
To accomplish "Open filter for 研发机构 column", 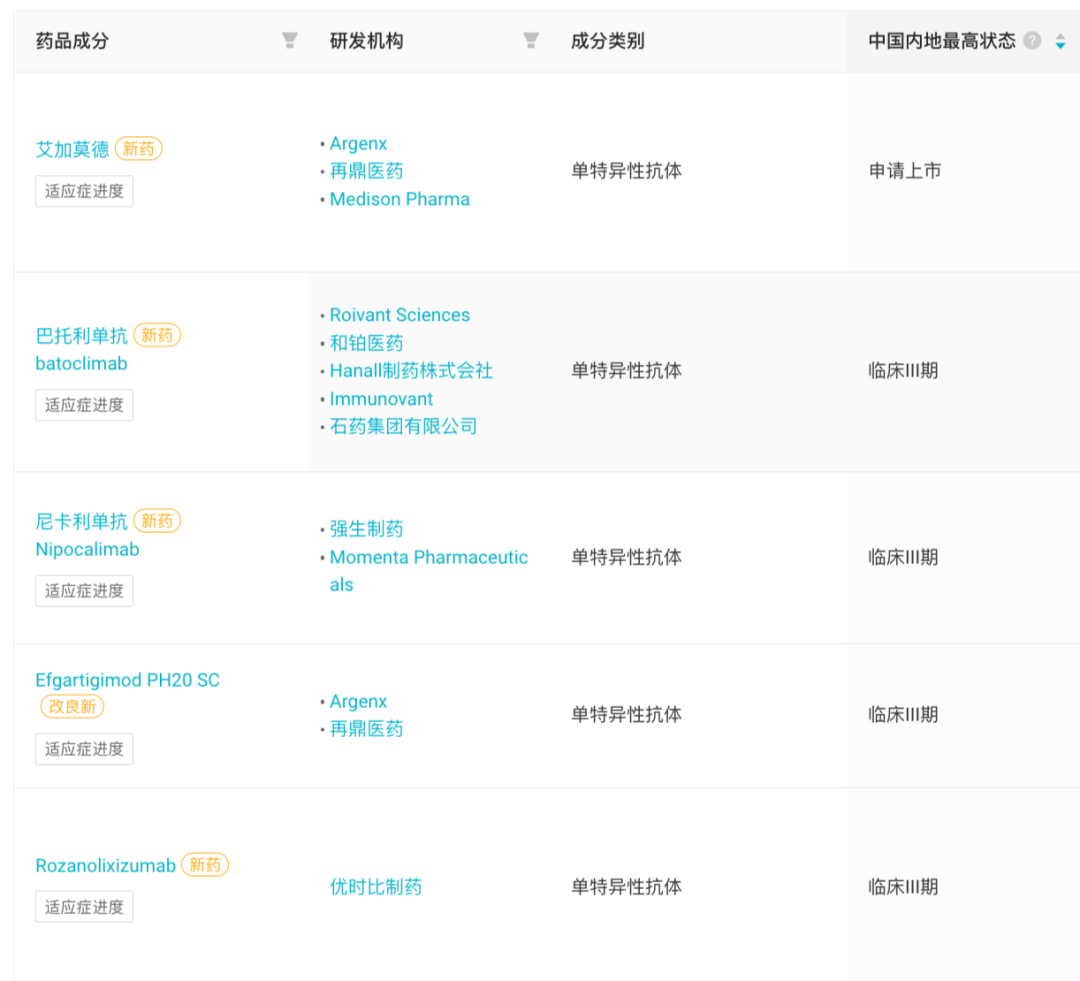I will (x=531, y=41).
